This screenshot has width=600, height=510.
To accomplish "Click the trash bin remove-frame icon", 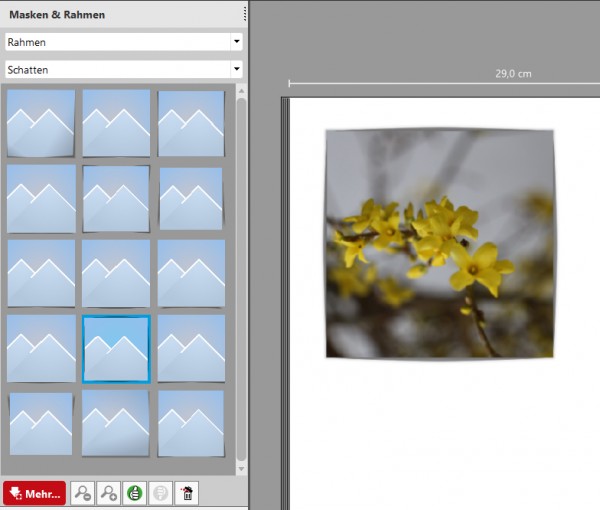I will pyautogui.click(x=187, y=493).
